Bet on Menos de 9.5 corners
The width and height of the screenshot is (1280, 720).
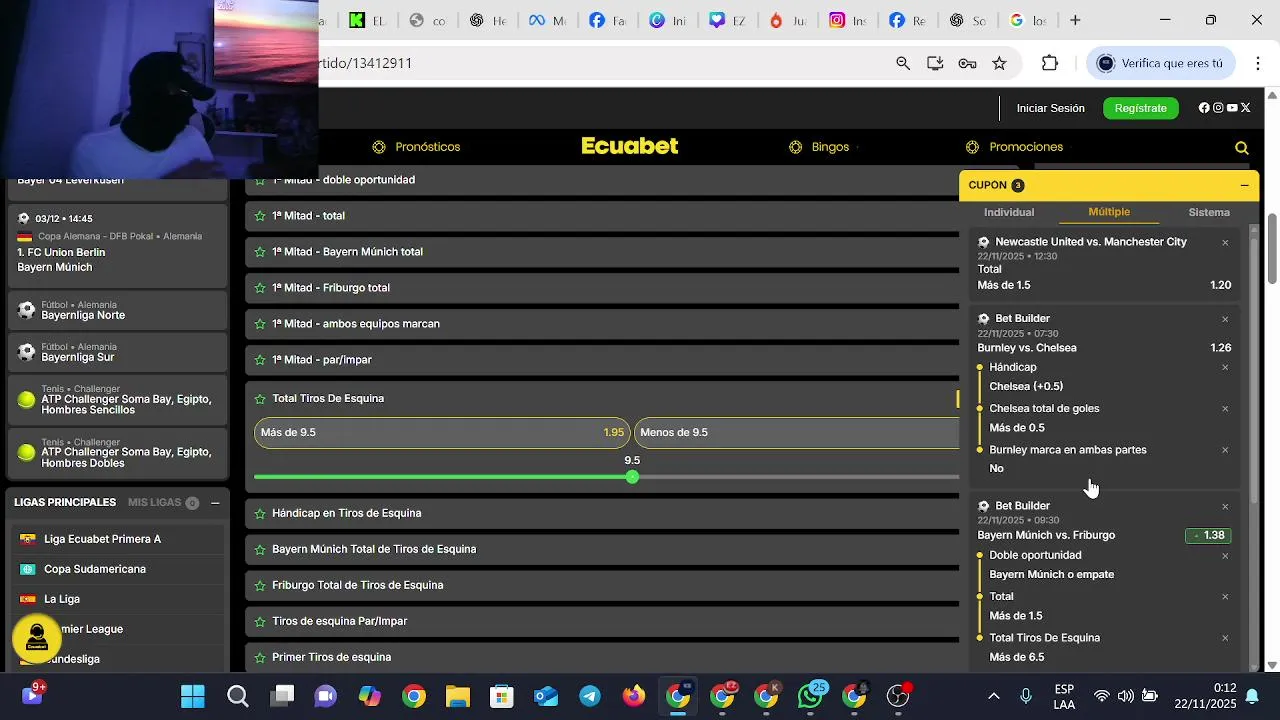[x=796, y=433]
